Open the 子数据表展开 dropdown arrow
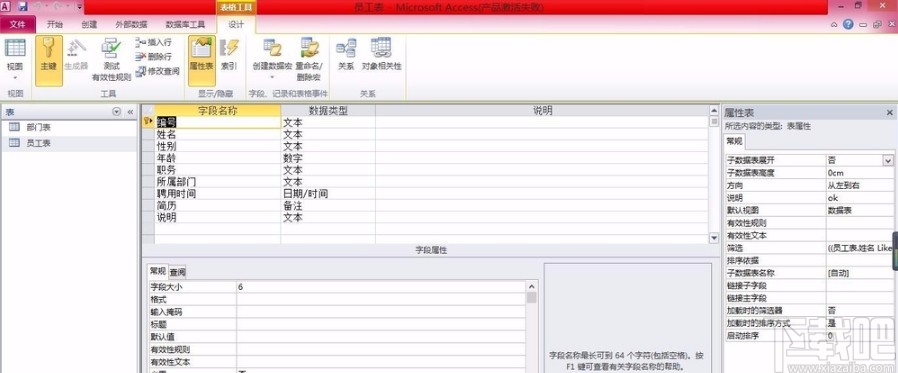Viewport: 898px width, 373px height. coord(888,161)
